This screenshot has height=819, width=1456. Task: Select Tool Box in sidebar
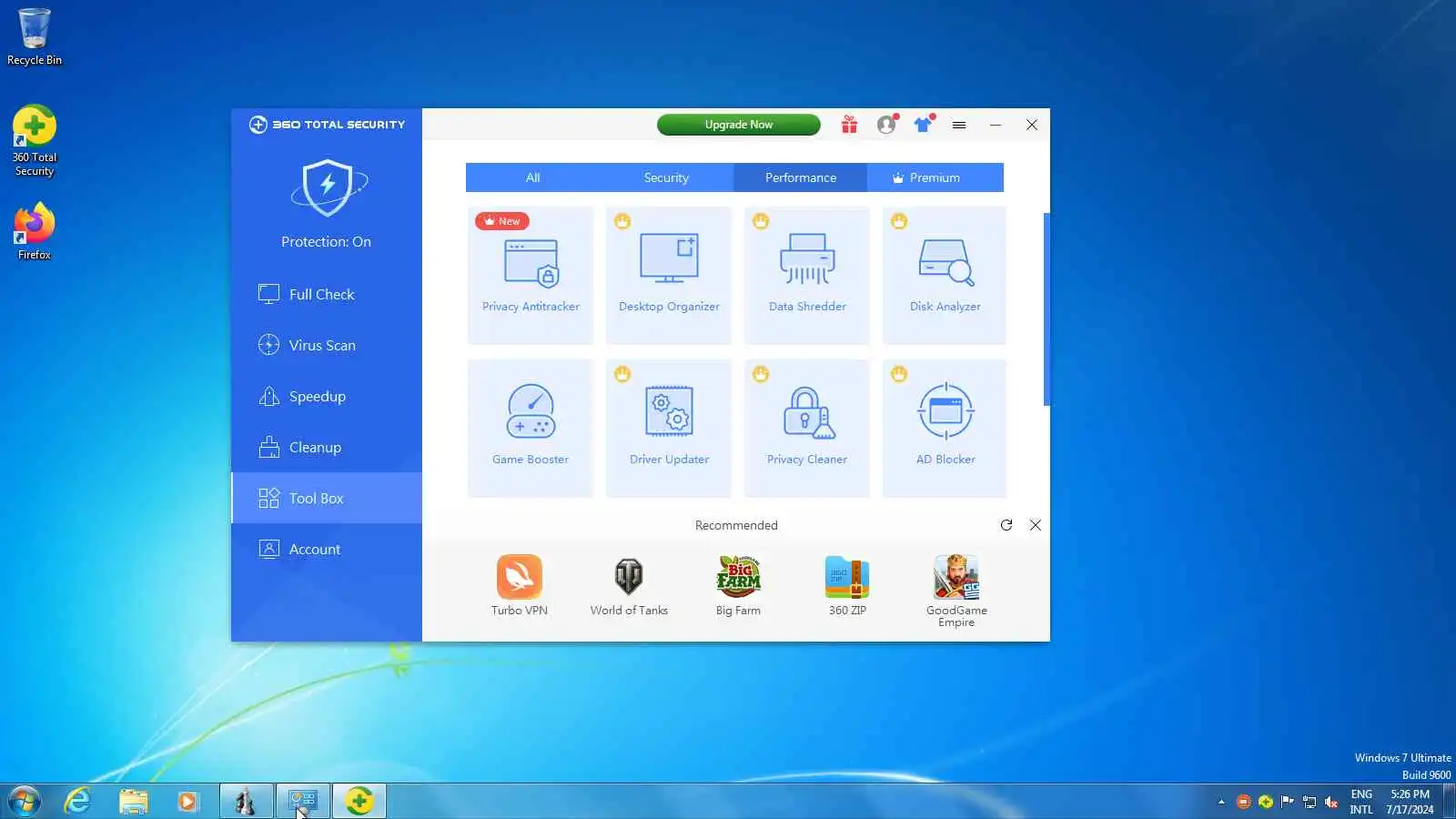pos(327,498)
